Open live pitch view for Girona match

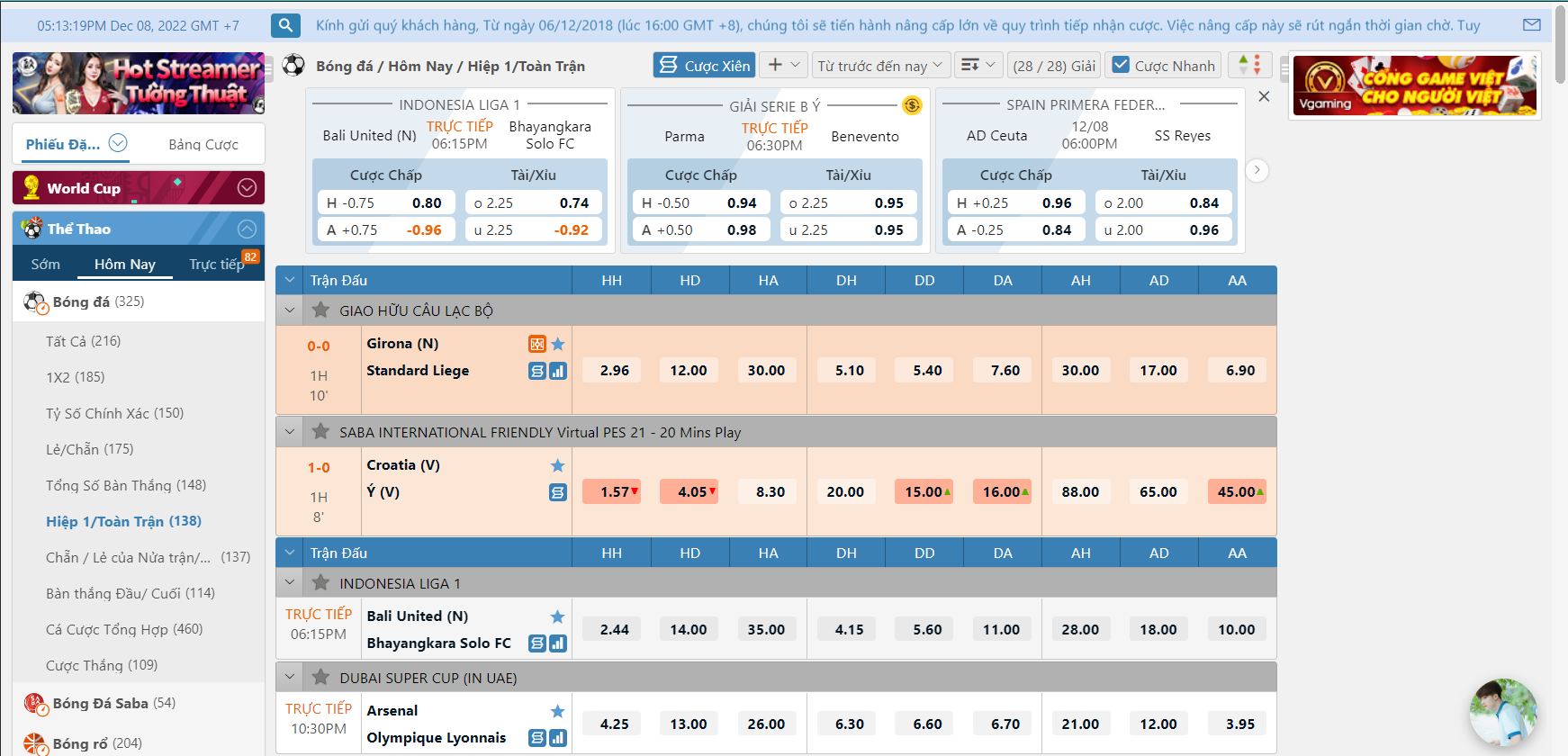(x=536, y=344)
